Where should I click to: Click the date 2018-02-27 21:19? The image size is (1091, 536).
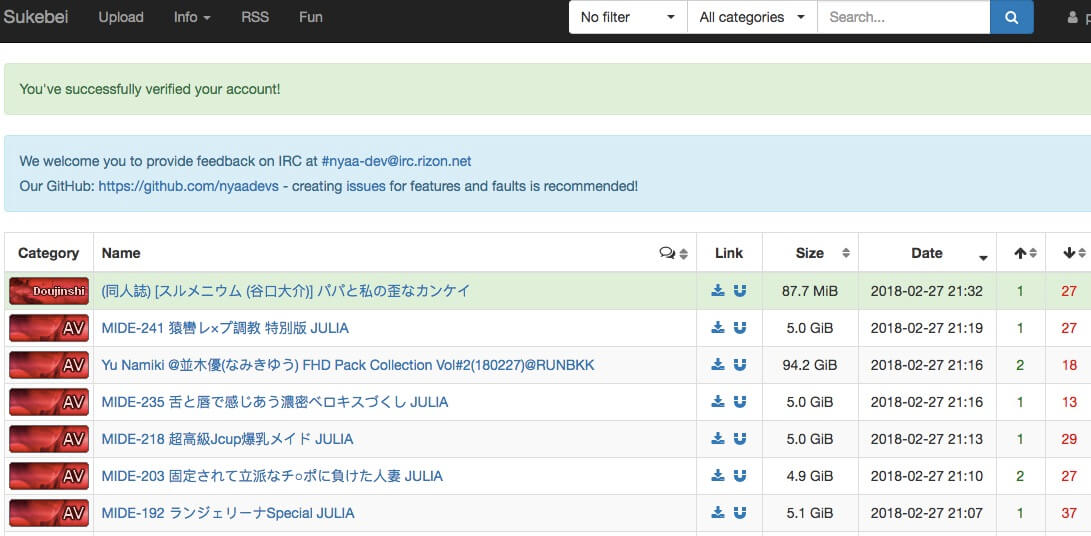pos(927,328)
